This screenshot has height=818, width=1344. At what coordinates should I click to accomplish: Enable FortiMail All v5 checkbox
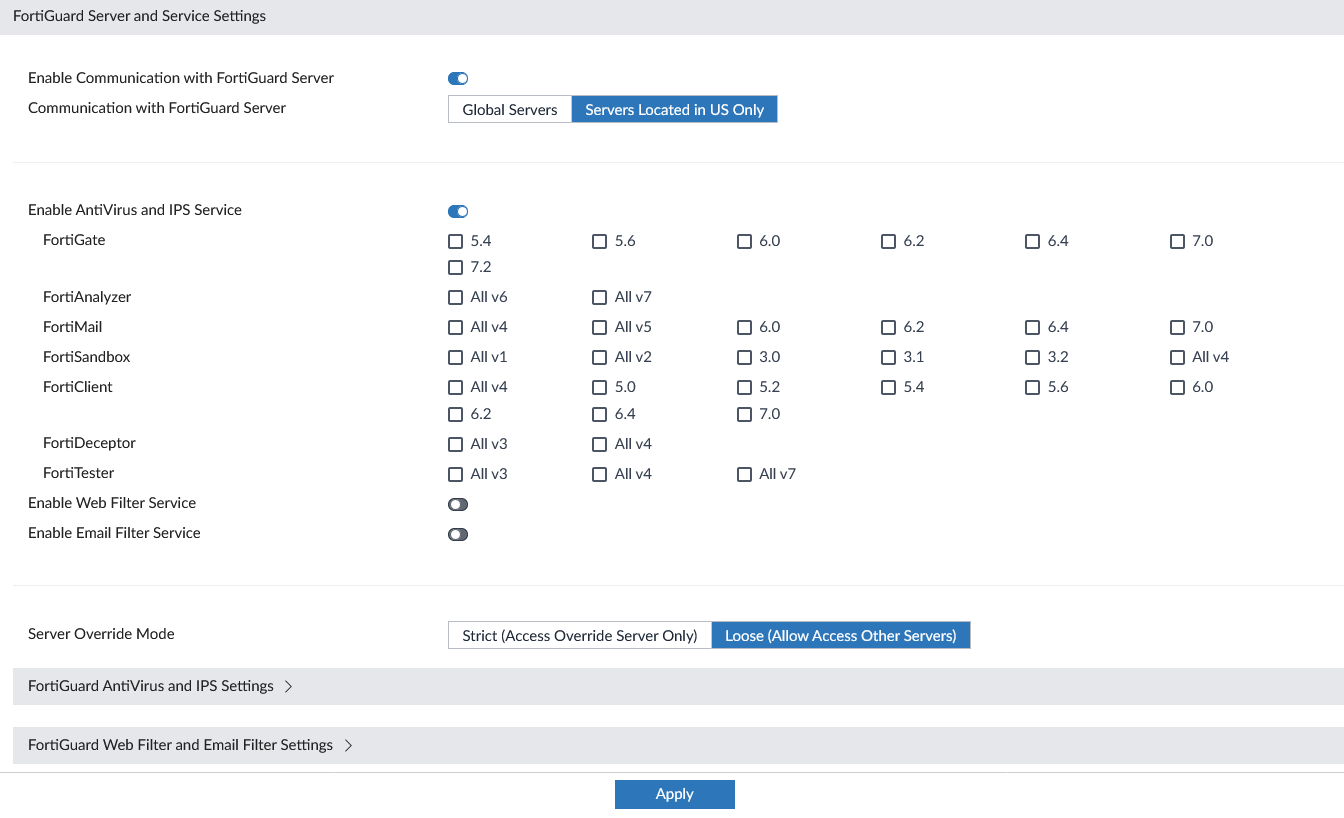click(x=600, y=328)
